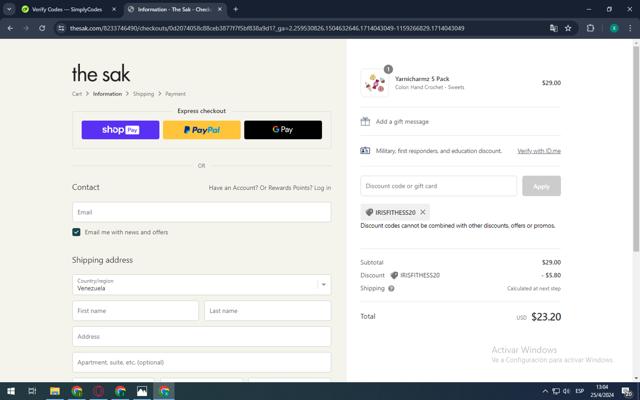The image size is (640, 400).
Task: Click the volume speaker tray icon
Action: coord(566,391)
